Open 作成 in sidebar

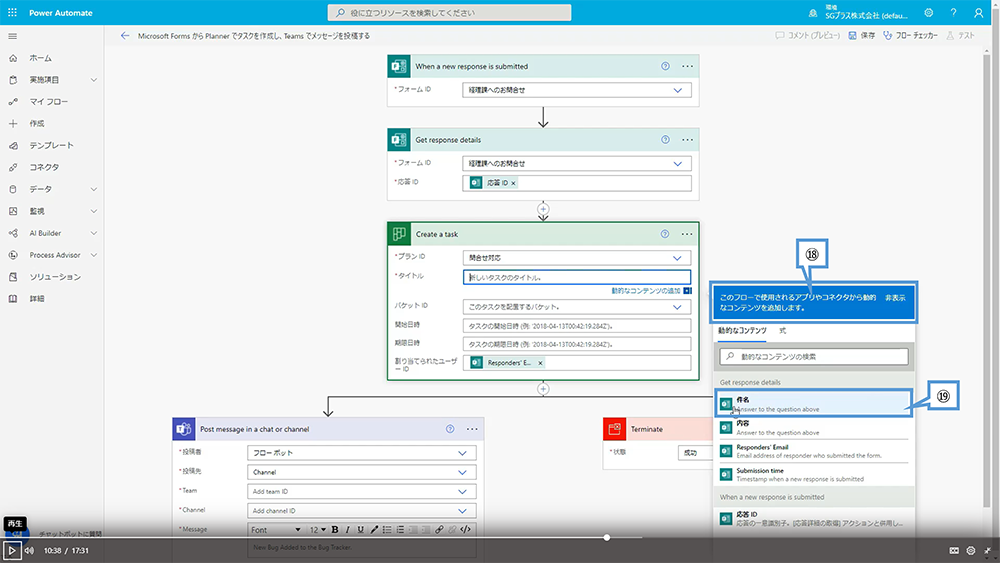click(37, 124)
